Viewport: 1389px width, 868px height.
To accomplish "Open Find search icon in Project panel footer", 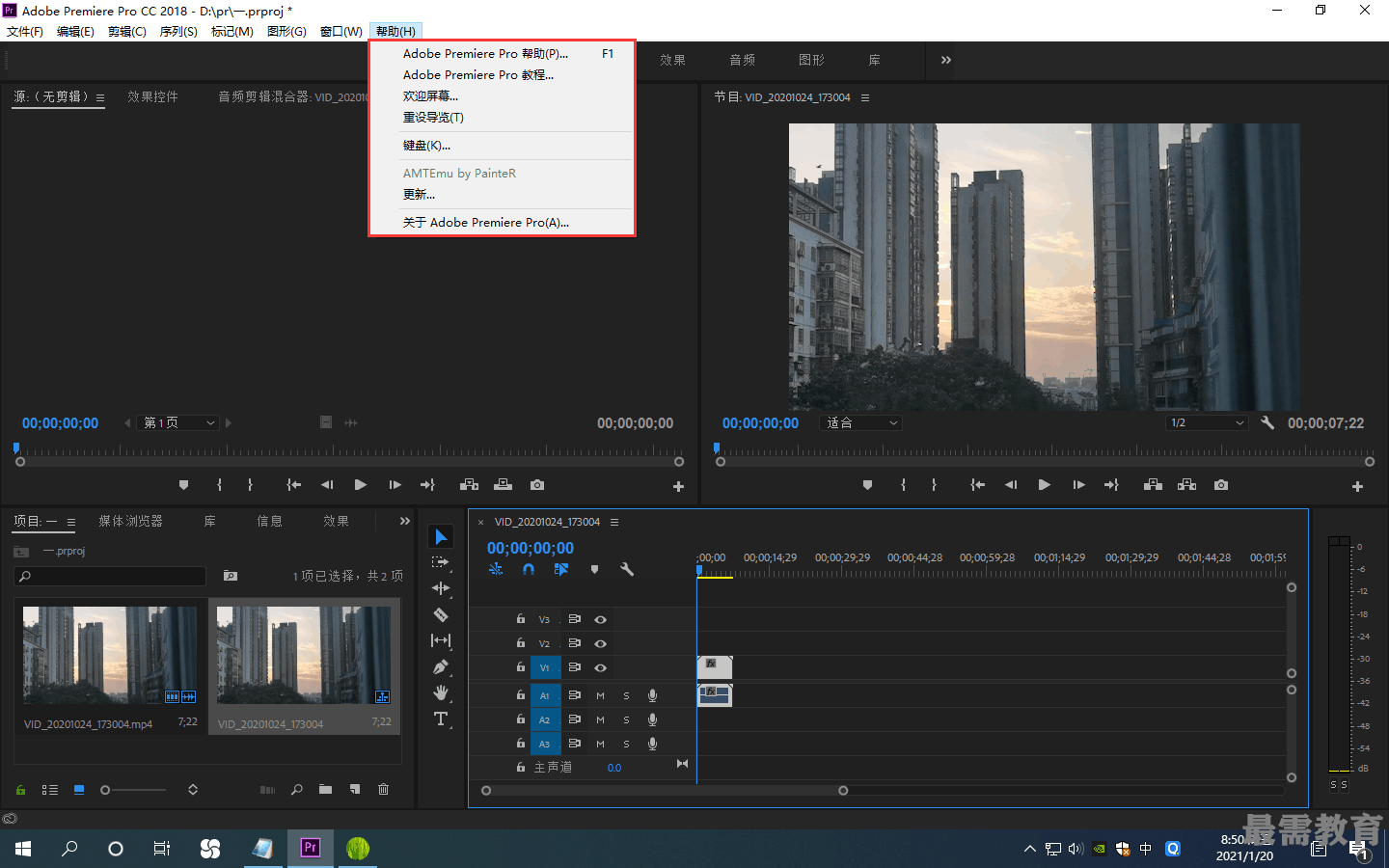I will (297, 790).
